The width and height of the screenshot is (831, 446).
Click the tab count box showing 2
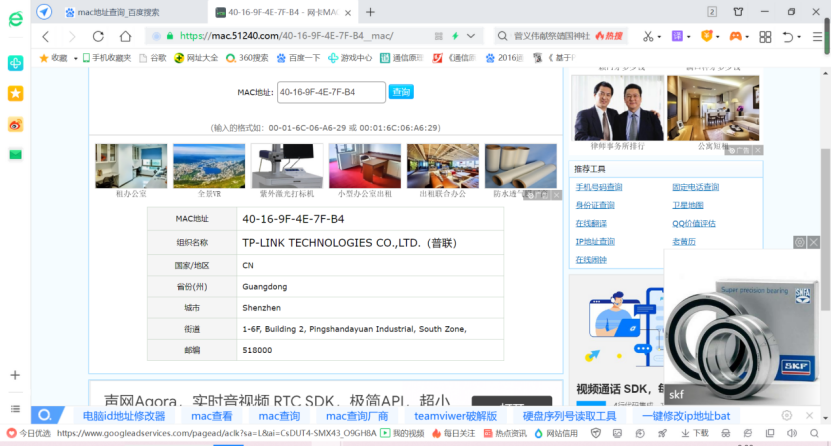pos(712,12)
